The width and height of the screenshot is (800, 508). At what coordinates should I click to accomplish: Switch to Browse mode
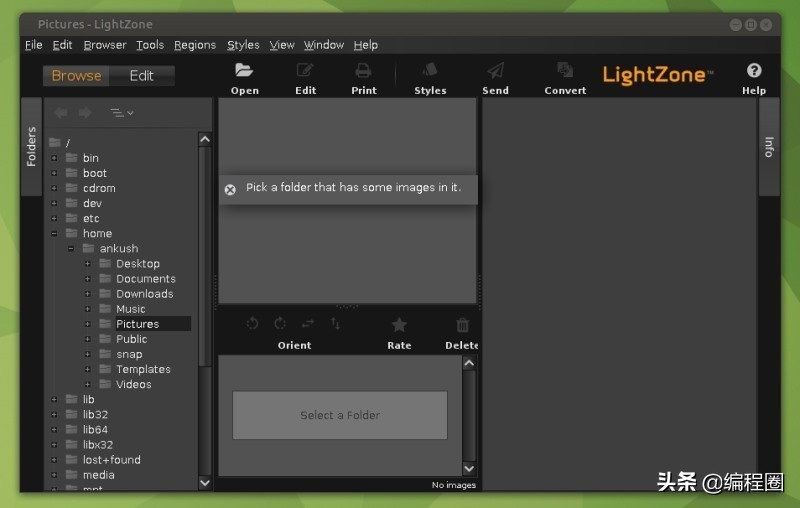coord(77,75)
